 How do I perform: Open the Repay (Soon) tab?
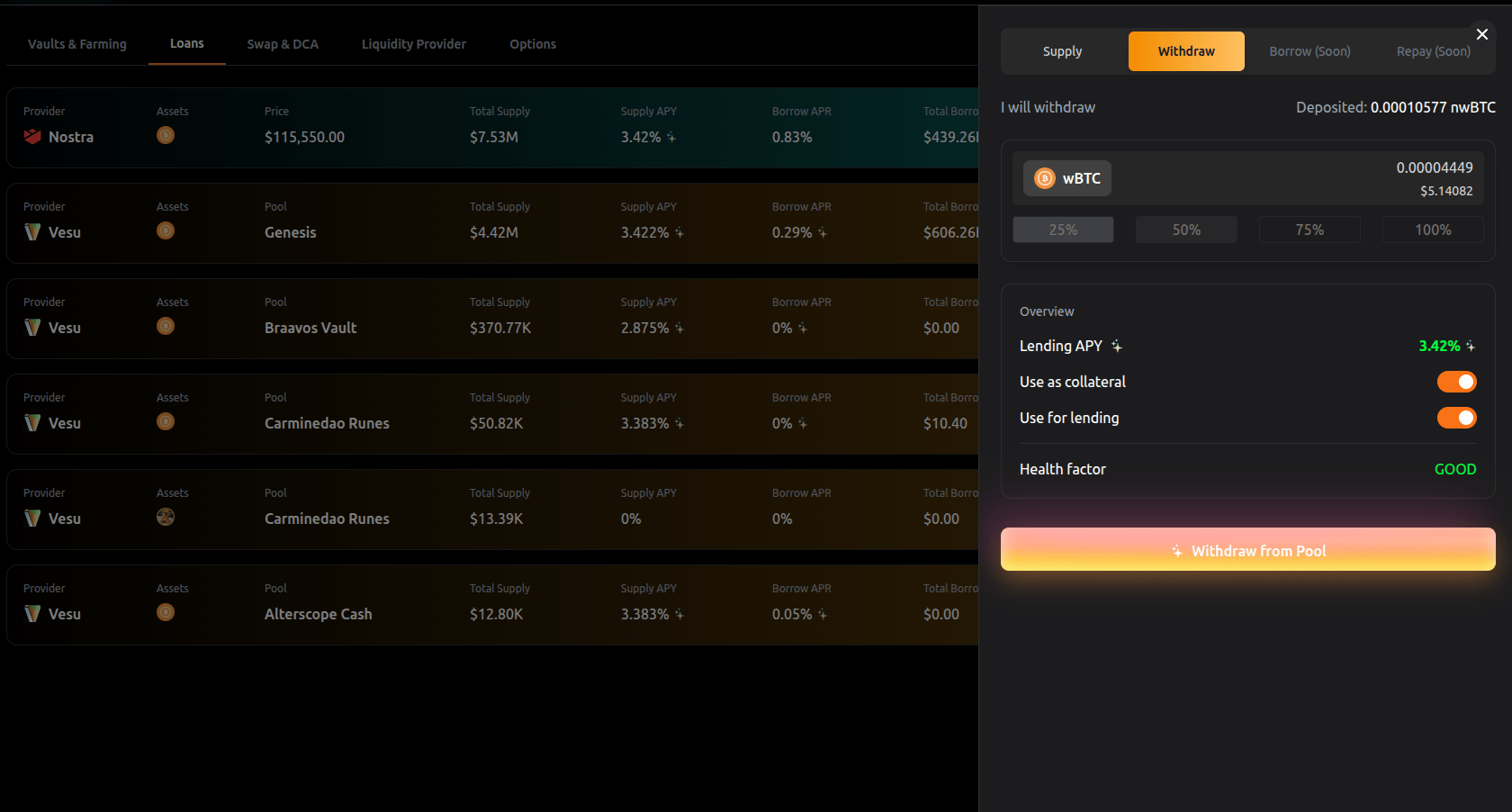point(1433,51)
